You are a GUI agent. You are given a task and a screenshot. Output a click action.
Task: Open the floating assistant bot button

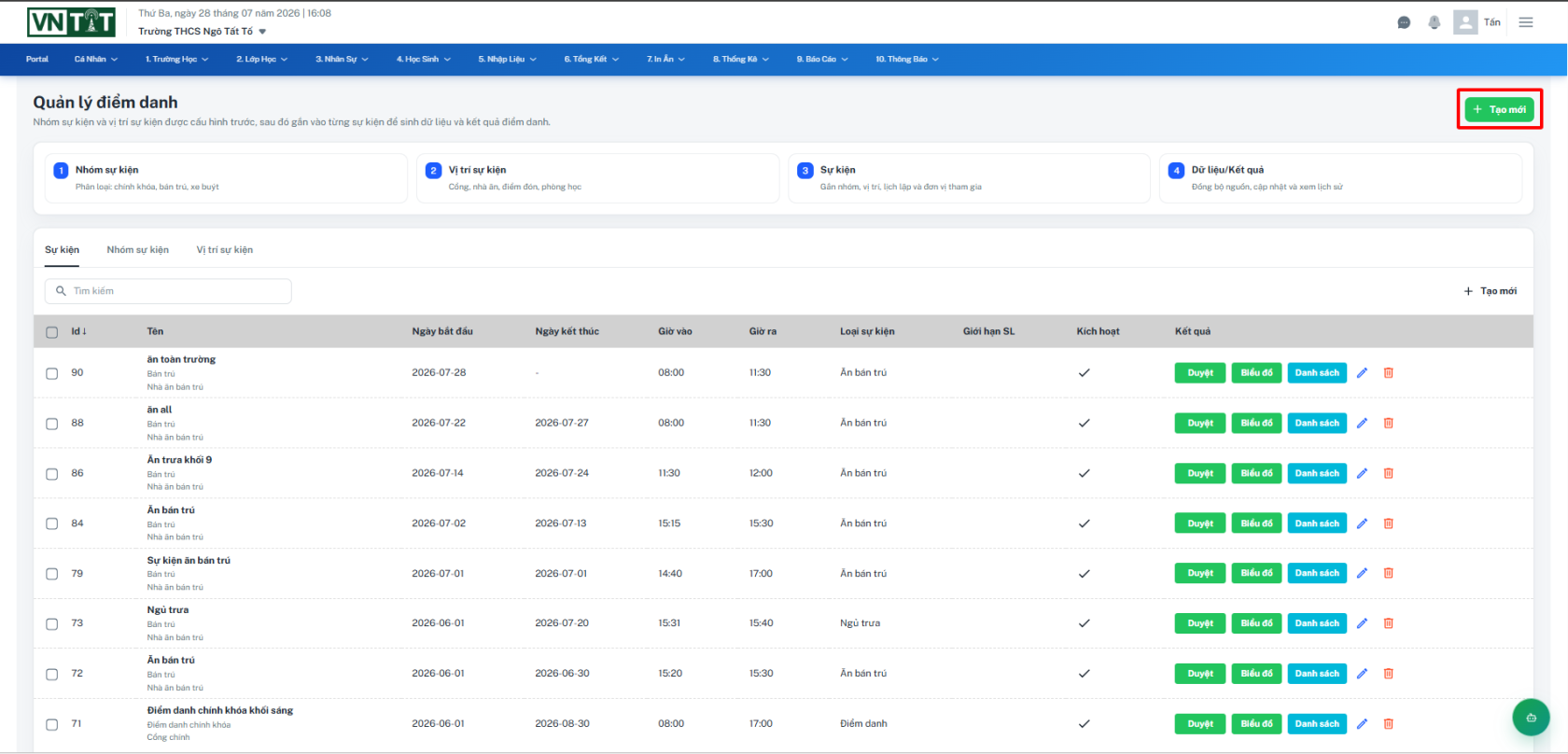point(1531,718)
